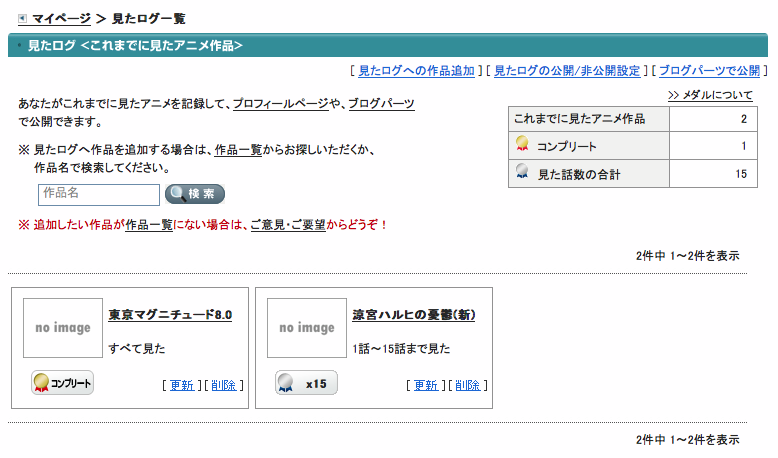Open the 東京マグニチュード8.0 title link
Image resolution: width=778 pixels, height=458 pixels.
[x=170, y=315]
